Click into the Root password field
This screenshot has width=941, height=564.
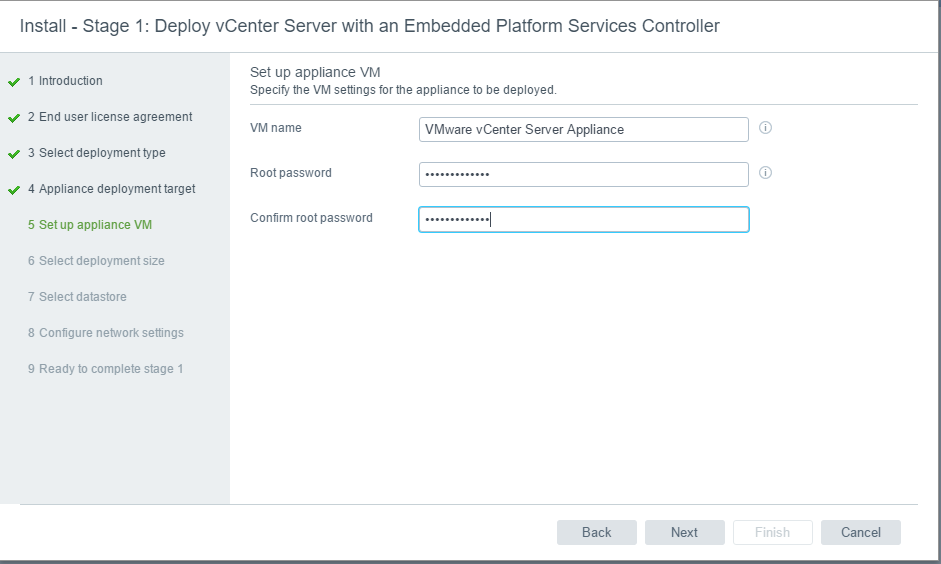point(584,175)
